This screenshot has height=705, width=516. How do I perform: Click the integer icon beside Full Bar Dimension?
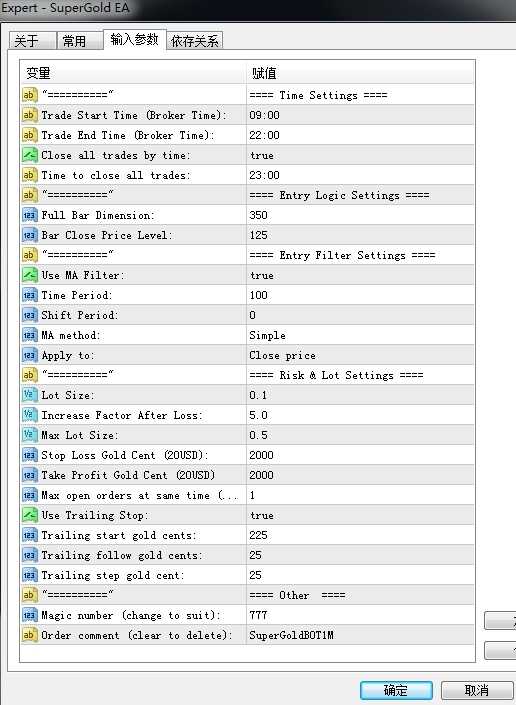pyautogui.click(x=29, y=215)
